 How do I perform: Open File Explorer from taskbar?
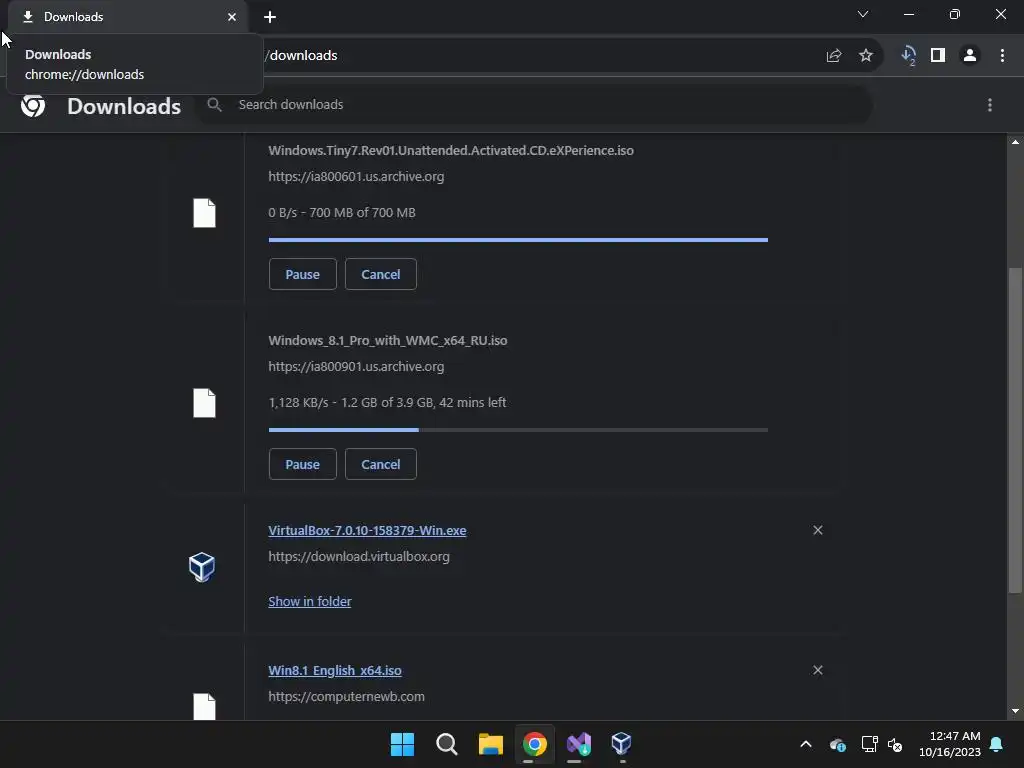(490, 744)
